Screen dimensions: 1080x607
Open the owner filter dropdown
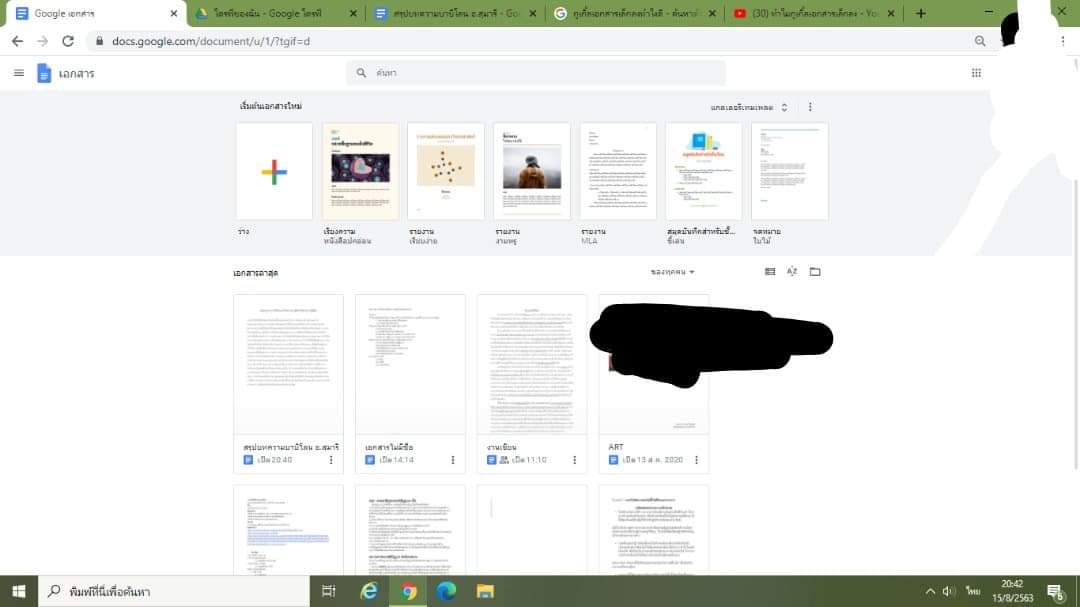tap(673, 272)
